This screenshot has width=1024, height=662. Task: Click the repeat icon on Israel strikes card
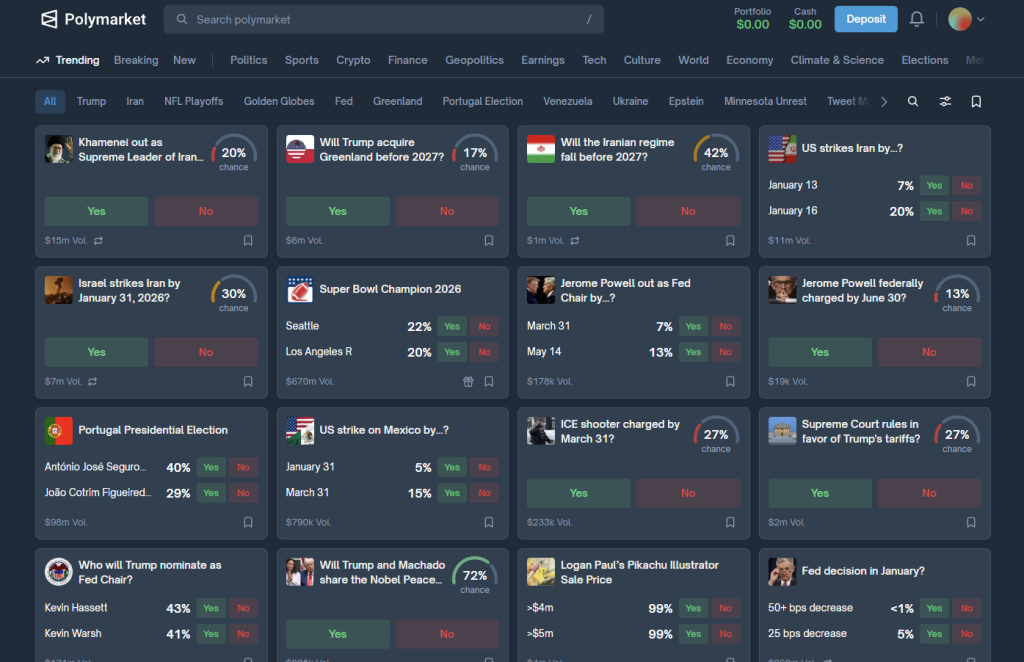click(x=93, y=381)
